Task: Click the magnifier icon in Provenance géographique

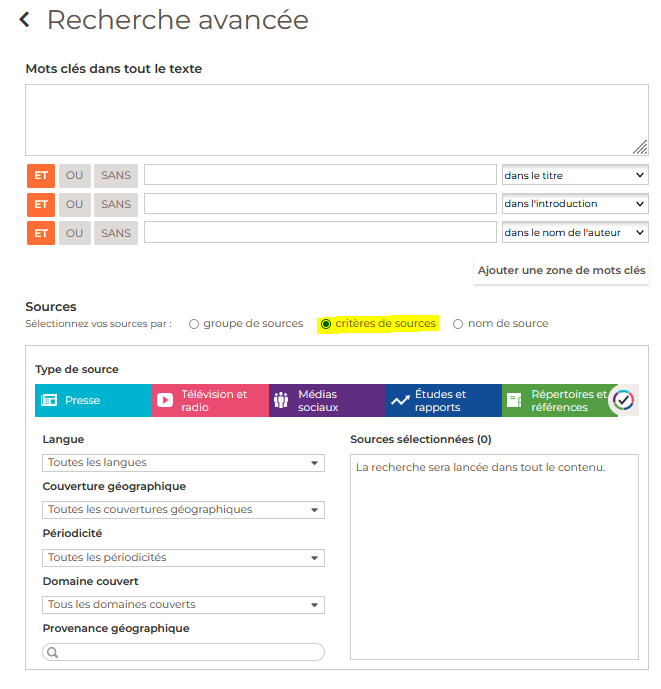Action: [53, 652]
